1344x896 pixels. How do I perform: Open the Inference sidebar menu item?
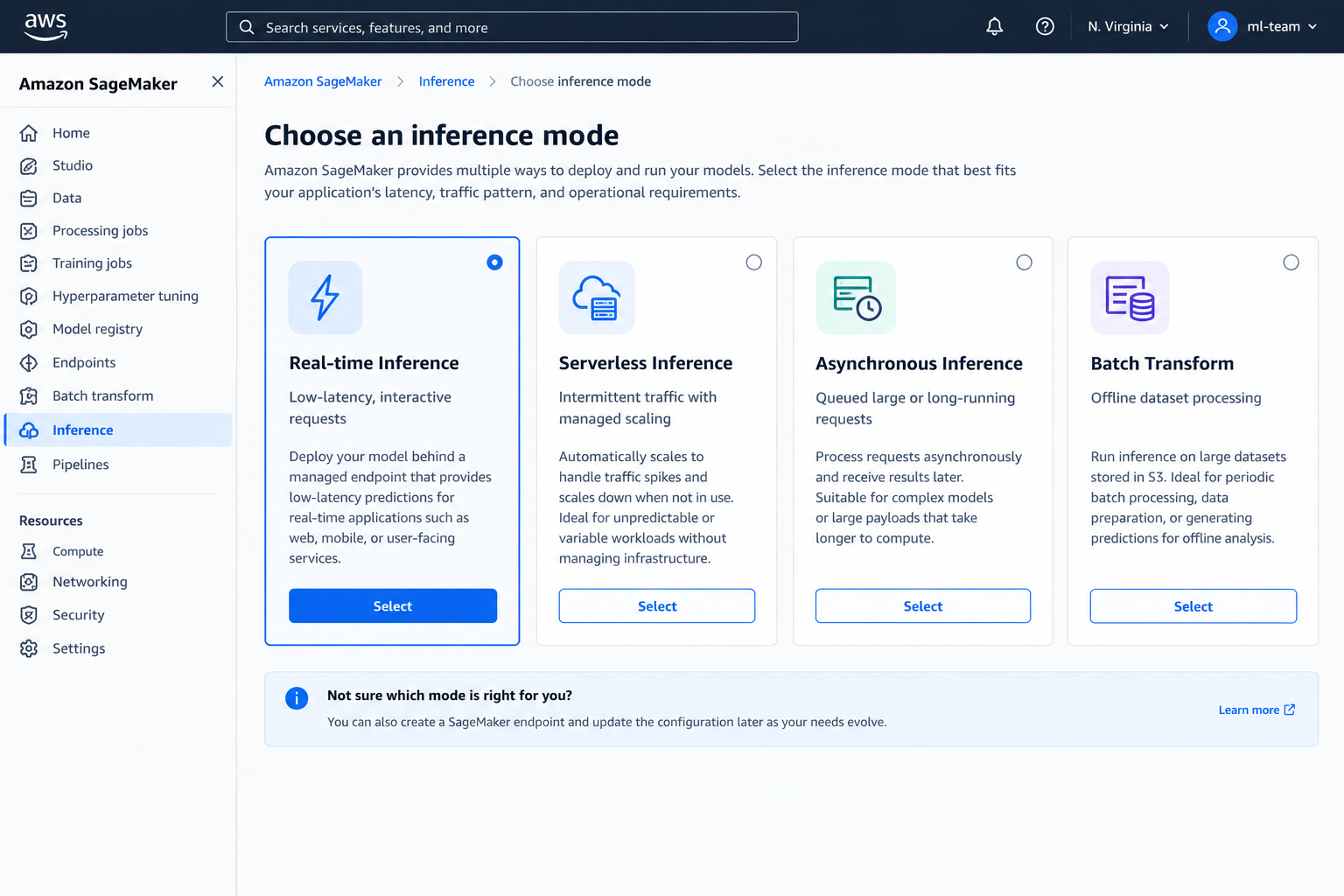coord(119,430)
